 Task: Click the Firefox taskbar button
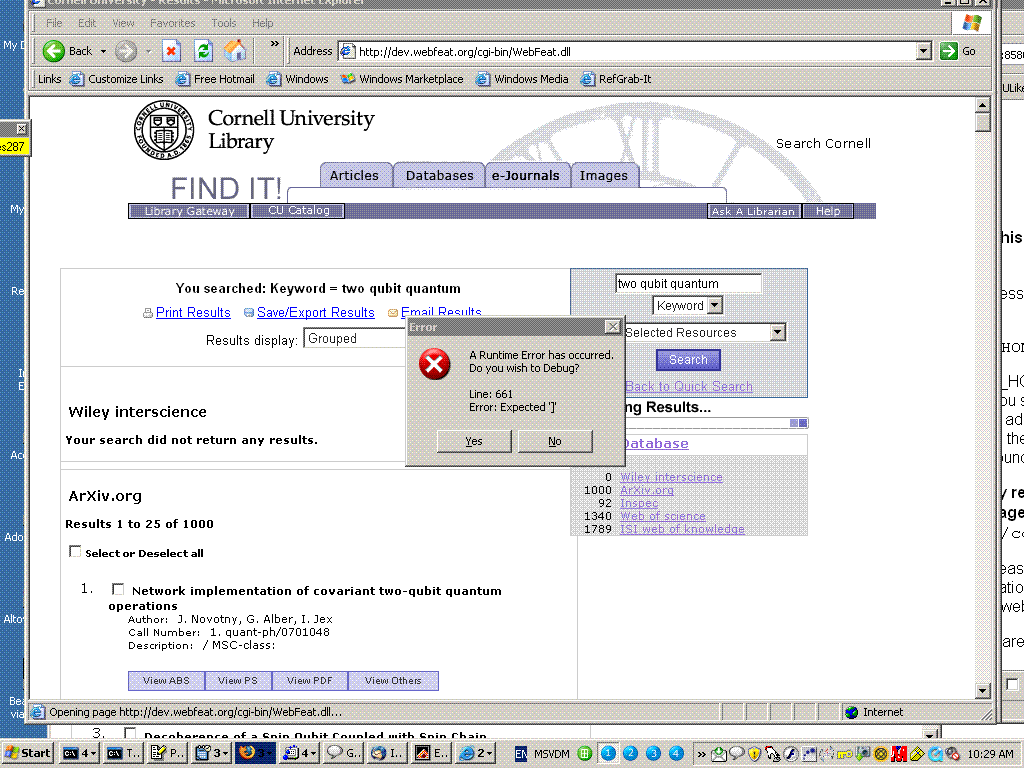pyautogui.click(x=255, y=753)
